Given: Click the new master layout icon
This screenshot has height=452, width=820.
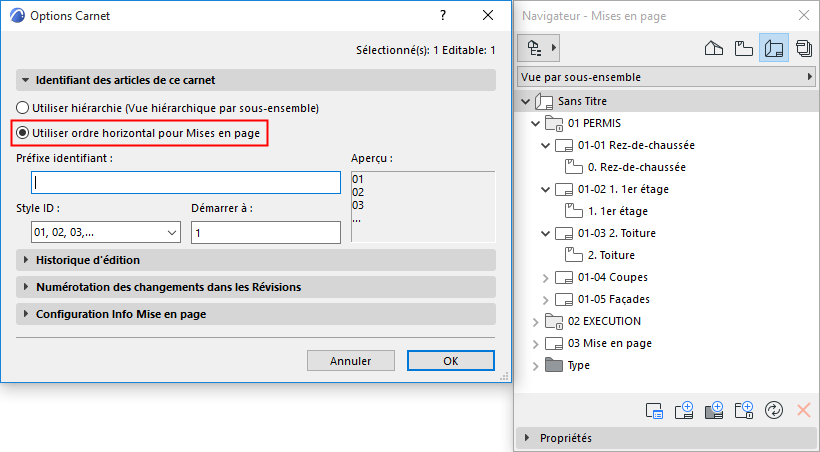Looking at the screenshot, I should [714, 409].
